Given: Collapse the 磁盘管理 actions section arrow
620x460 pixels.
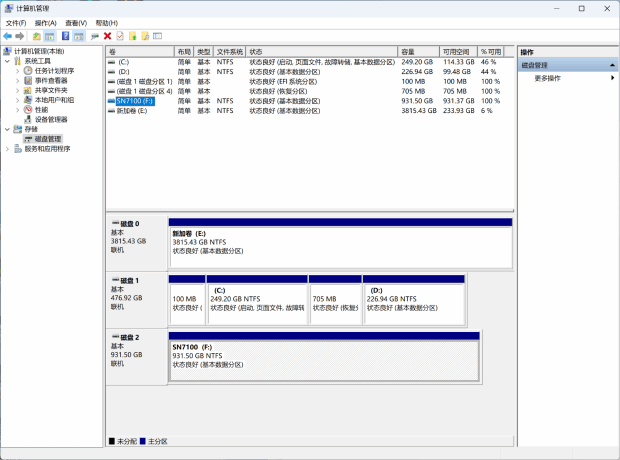Looking at the screenshot, I should 612,65.
